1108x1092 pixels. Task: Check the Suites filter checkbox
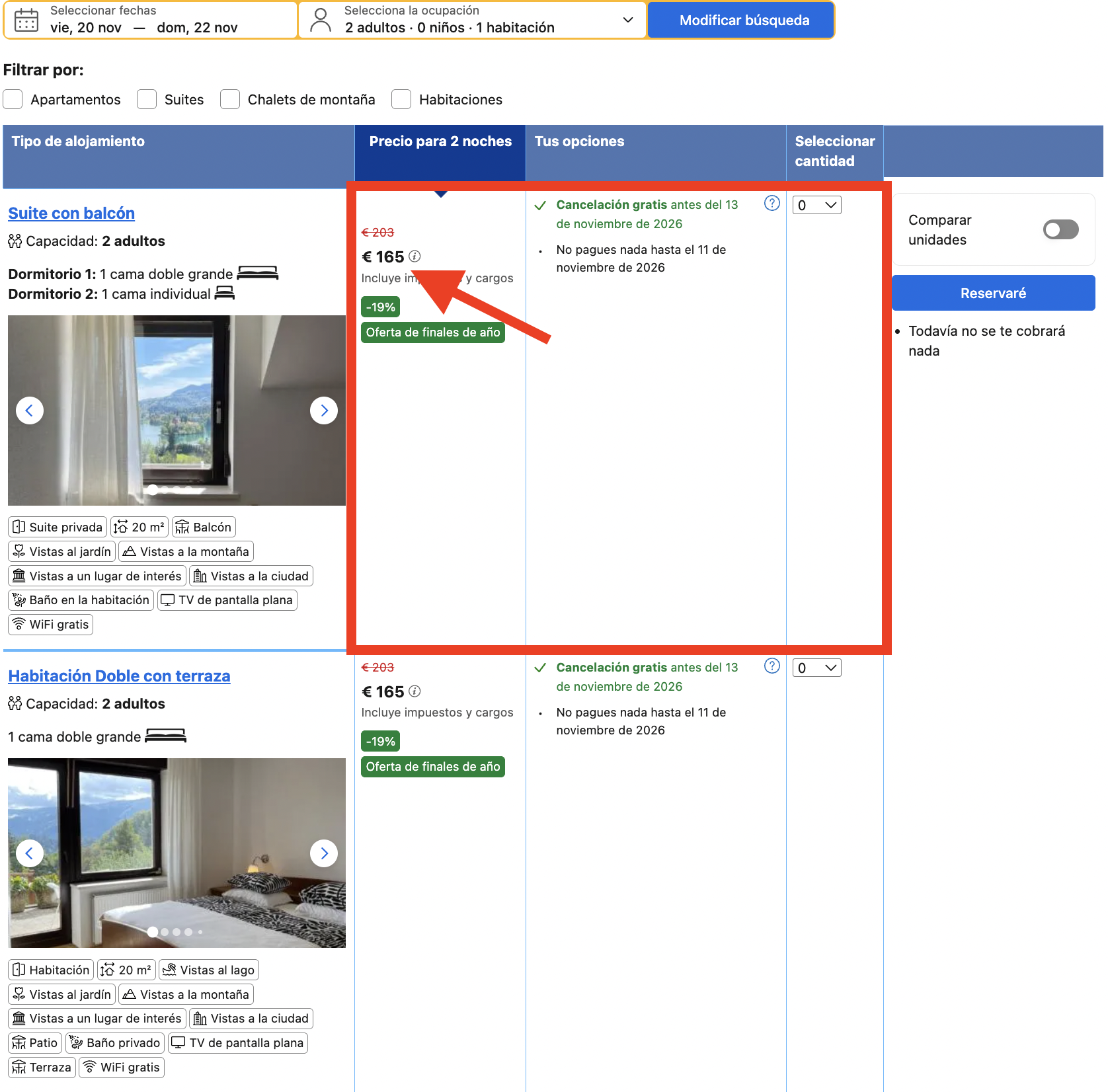[x=147, y=99]
